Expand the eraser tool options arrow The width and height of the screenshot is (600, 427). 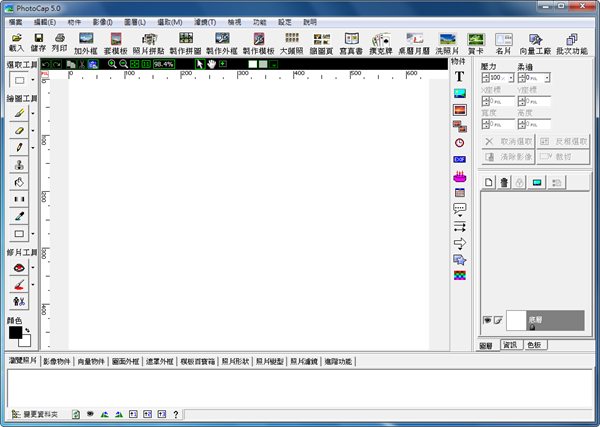[x=33, y=131]
